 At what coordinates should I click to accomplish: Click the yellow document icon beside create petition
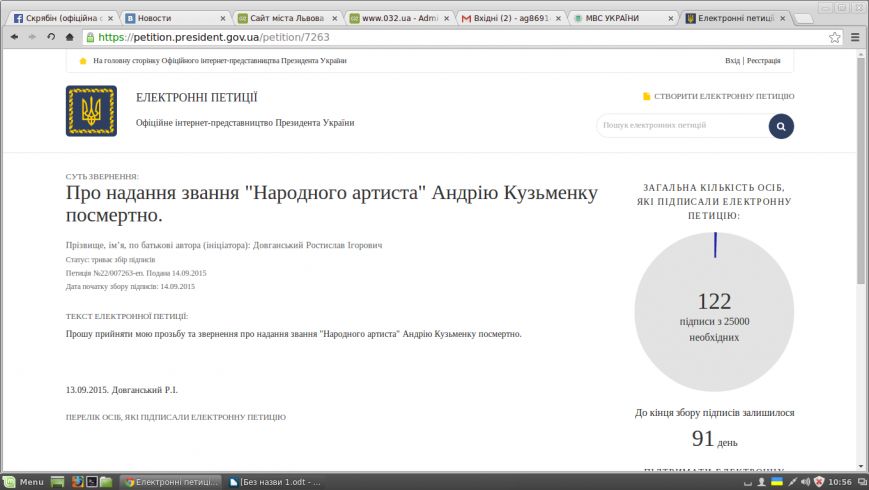pyautogui.click(x=646, y=96)
